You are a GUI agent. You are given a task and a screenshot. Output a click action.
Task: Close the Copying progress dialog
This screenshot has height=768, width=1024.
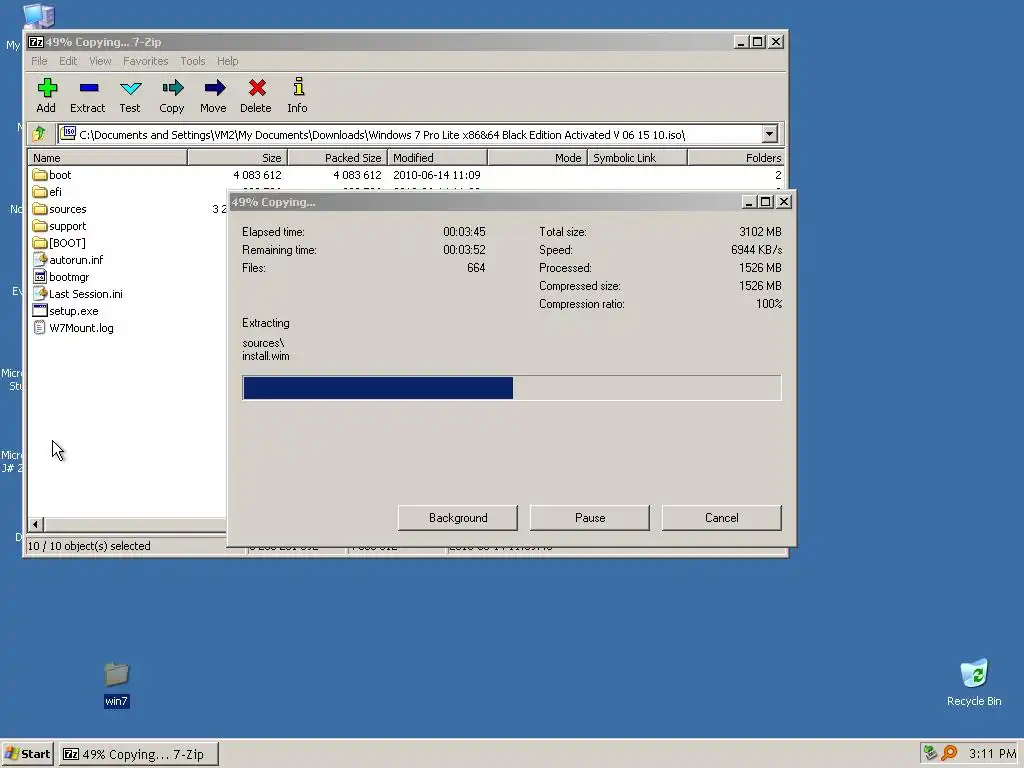click(x=784, y=202)
